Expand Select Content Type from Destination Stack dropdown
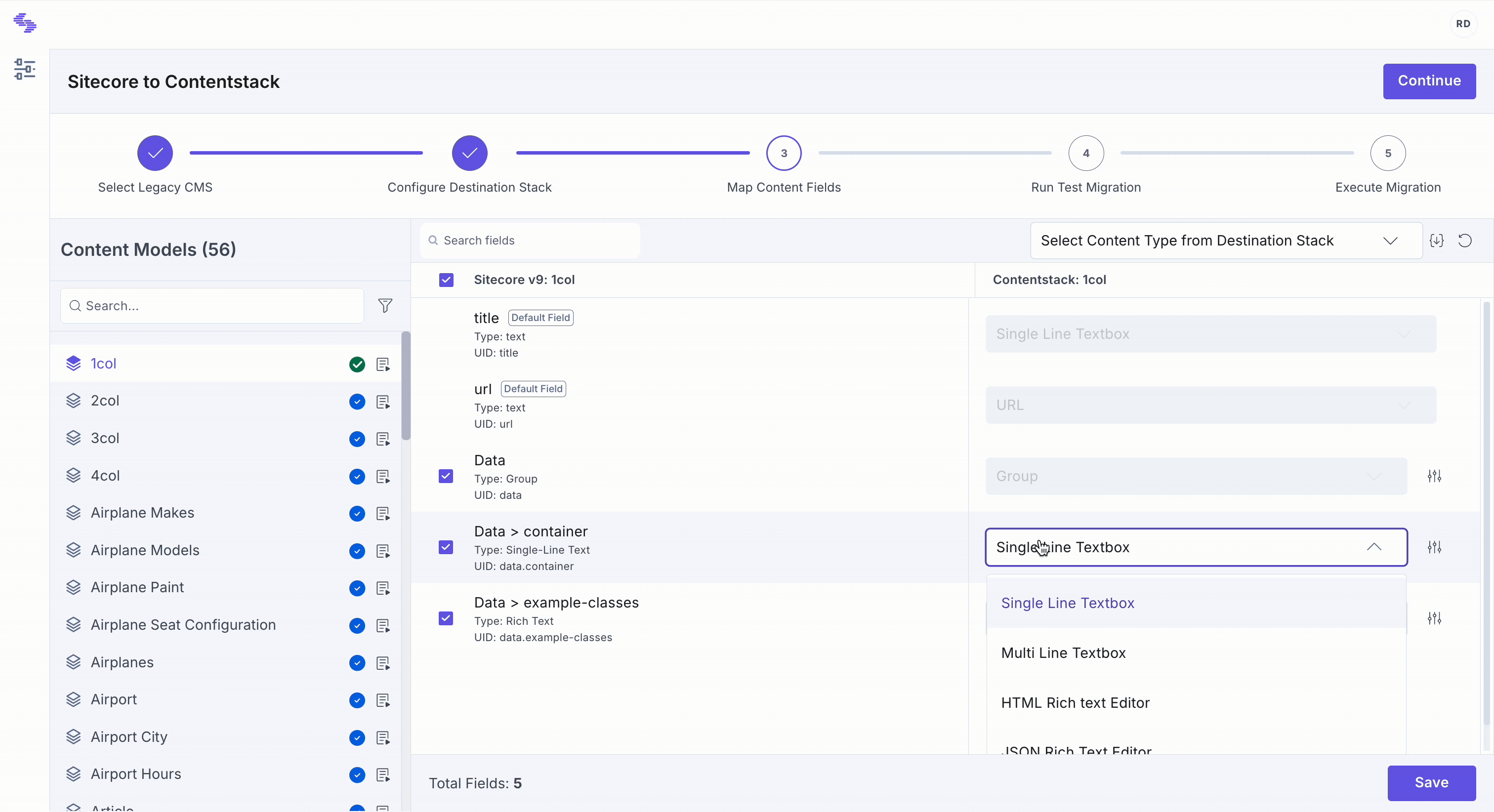The height and width of the screenshot is (812, 1494). pyautogui.click(x=1225, y=241)
